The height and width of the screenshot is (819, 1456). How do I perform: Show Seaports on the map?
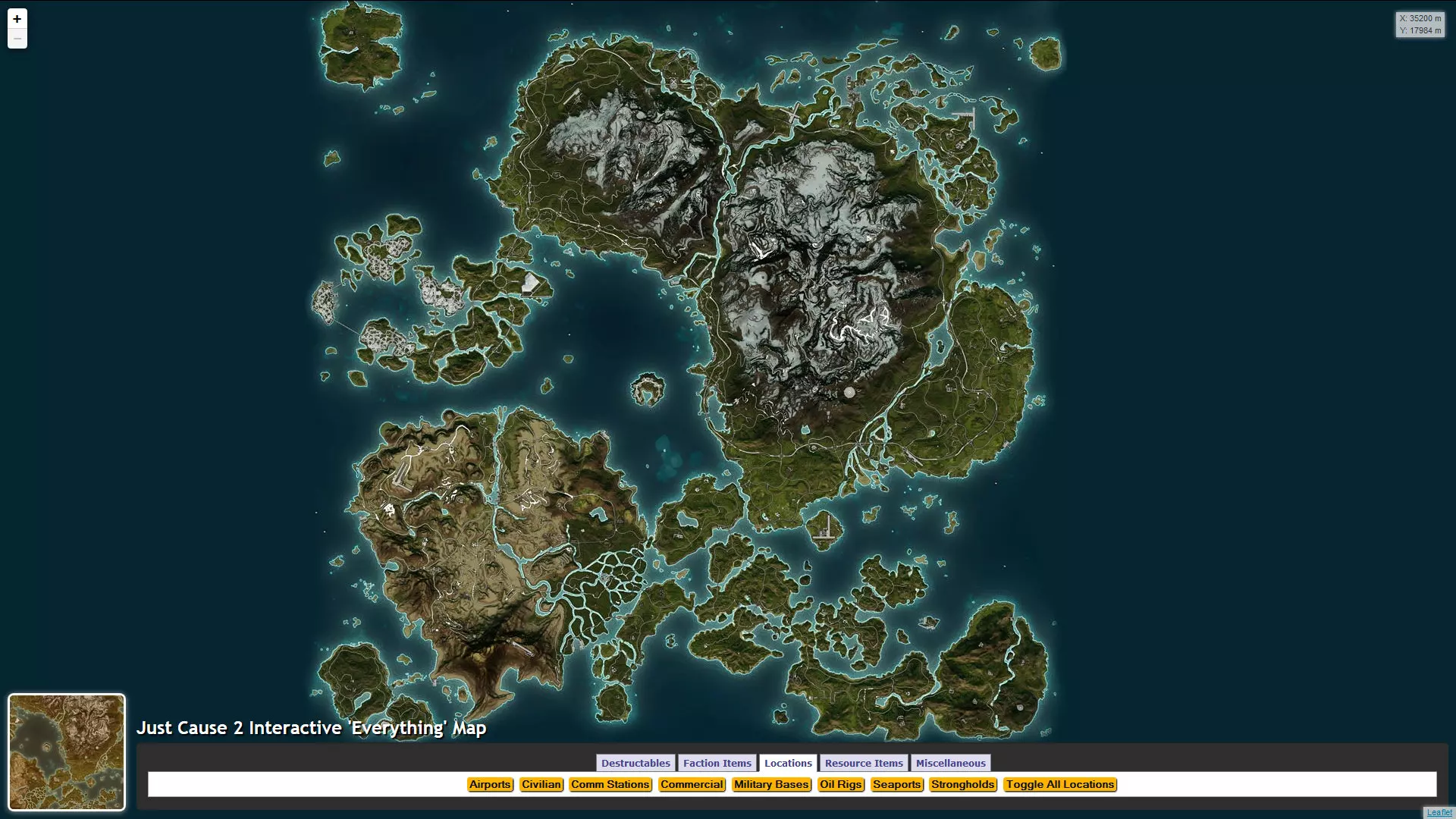pyautogui.click(x=896, y=784)
